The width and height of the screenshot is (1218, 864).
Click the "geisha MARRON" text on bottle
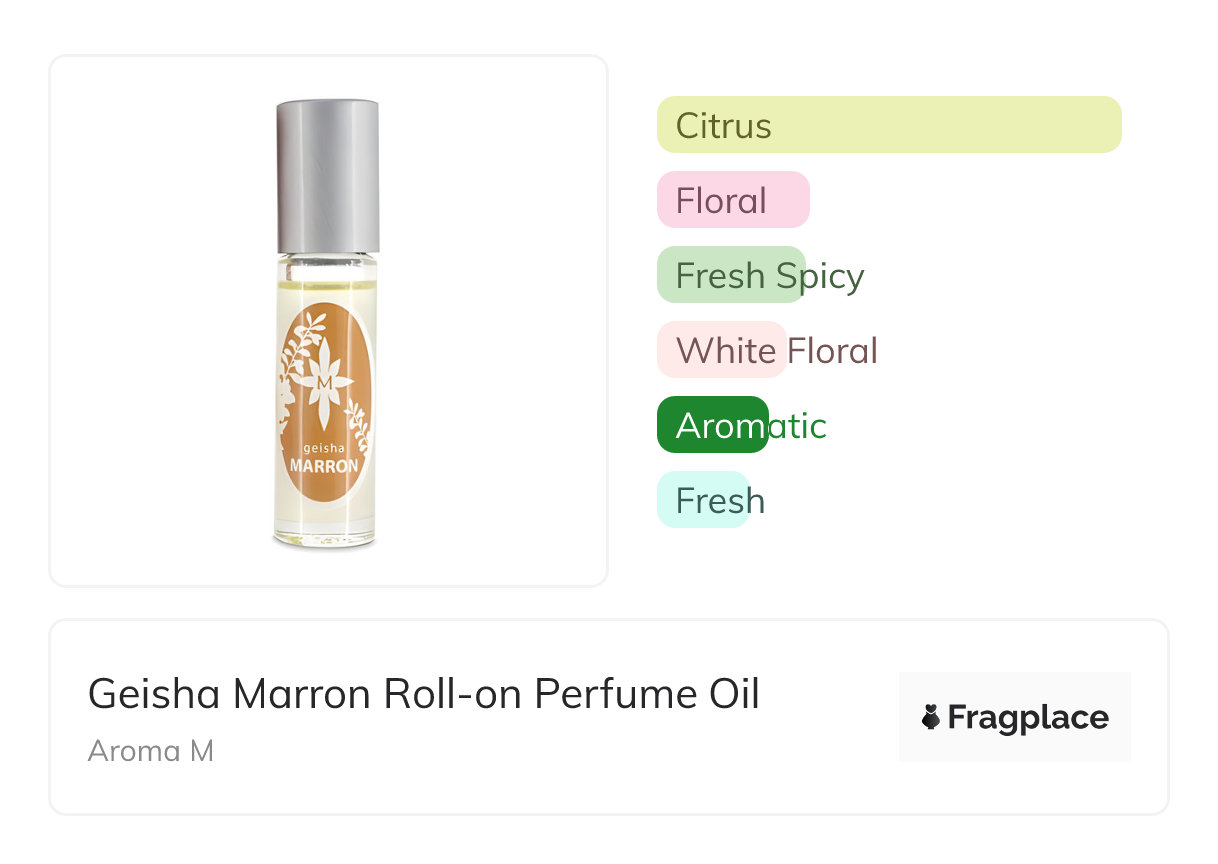point(324,459)
